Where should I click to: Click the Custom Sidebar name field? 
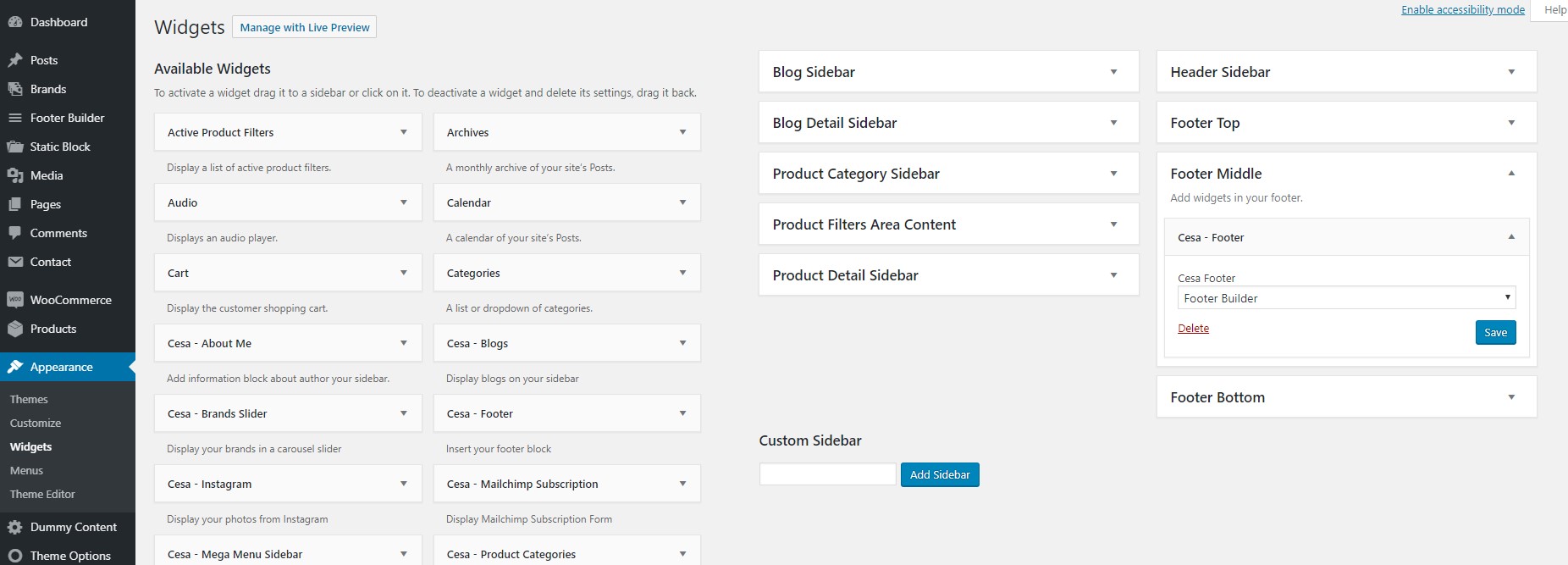[x=827, y=474]
